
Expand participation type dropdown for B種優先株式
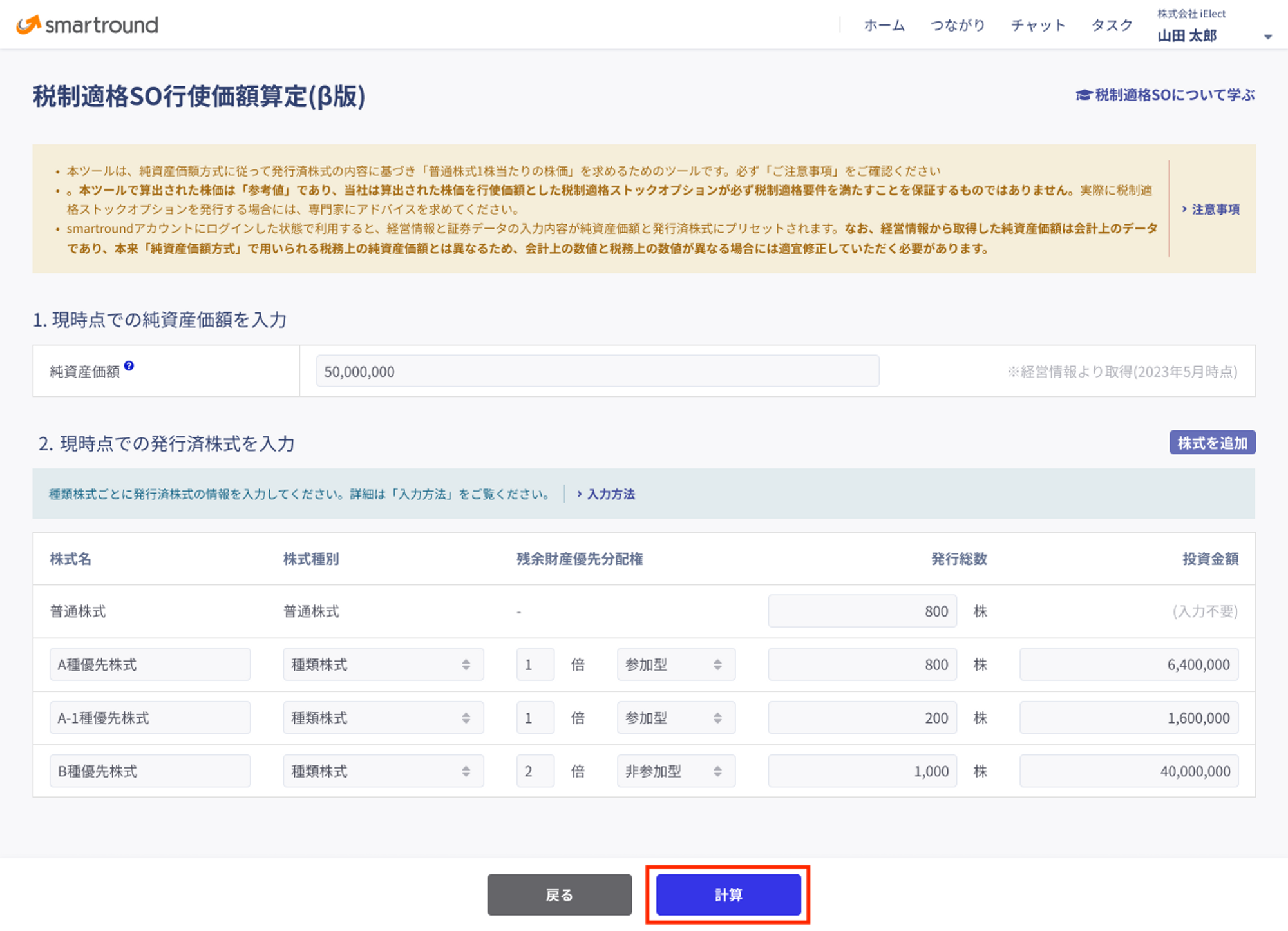click(x=676, y=771)
